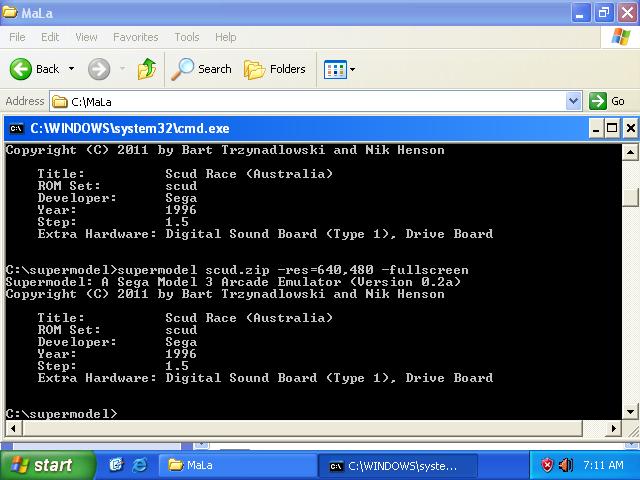This screenshot has height=480, width=640.
Task: Open the File menu
Action: 17,37
